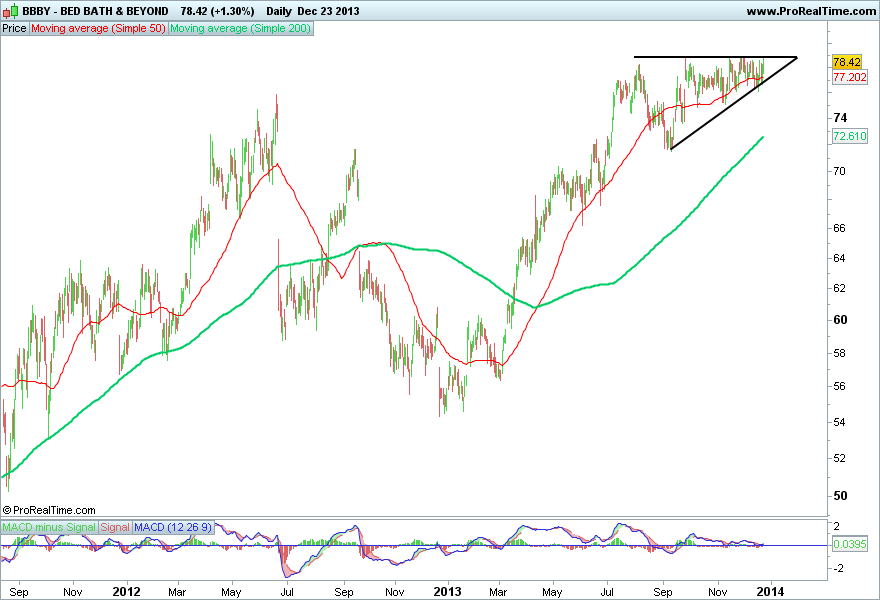Click the 58 price level on the axis
The width and height of the screenshot is (880, 600).
840,354
